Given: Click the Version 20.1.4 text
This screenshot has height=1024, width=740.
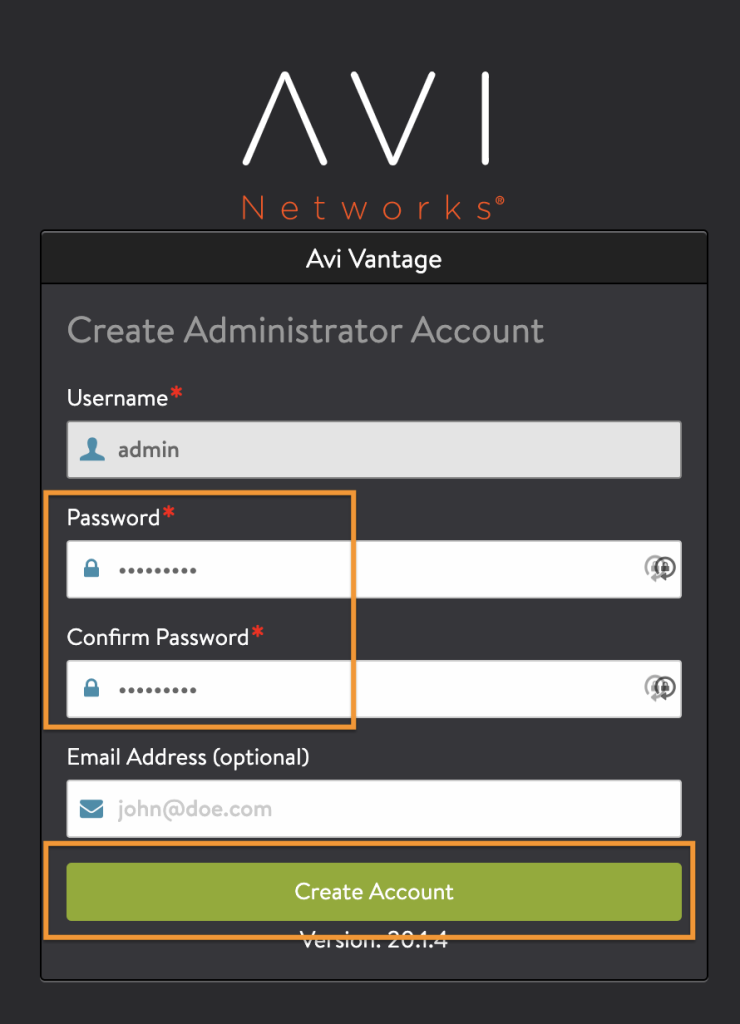Looking at the screenshot, I should tap(374, 940).
